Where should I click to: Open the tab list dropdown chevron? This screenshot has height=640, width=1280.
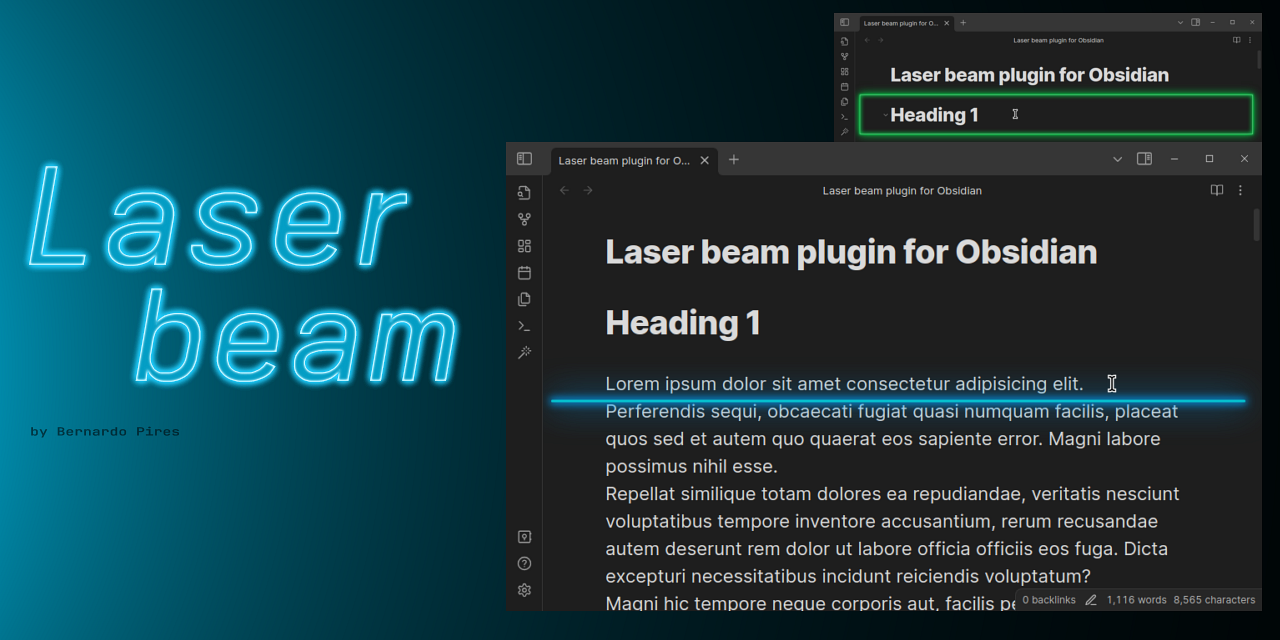point(1117,158)
